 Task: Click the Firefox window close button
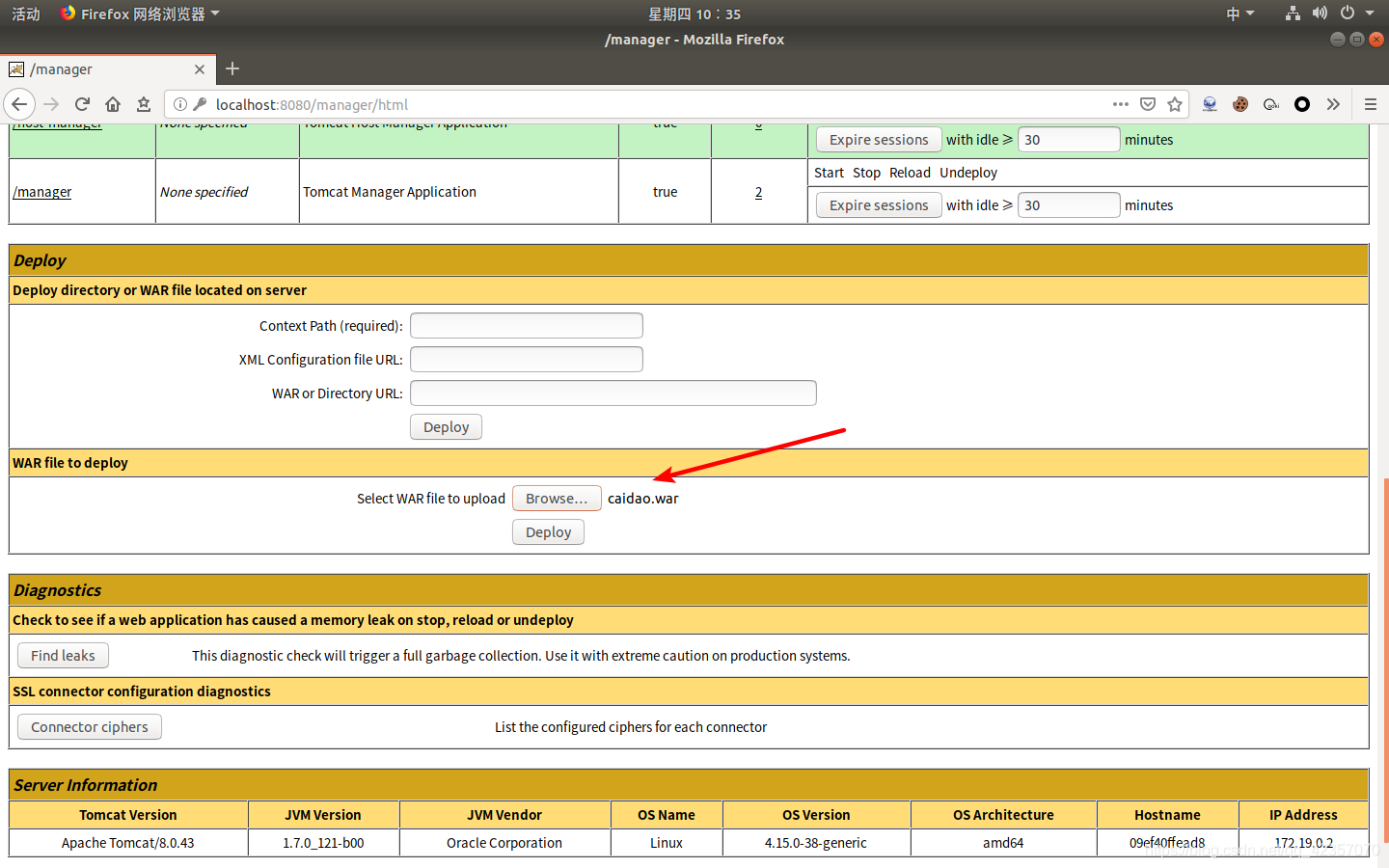pyautogui.click(x=1376, y=40)
